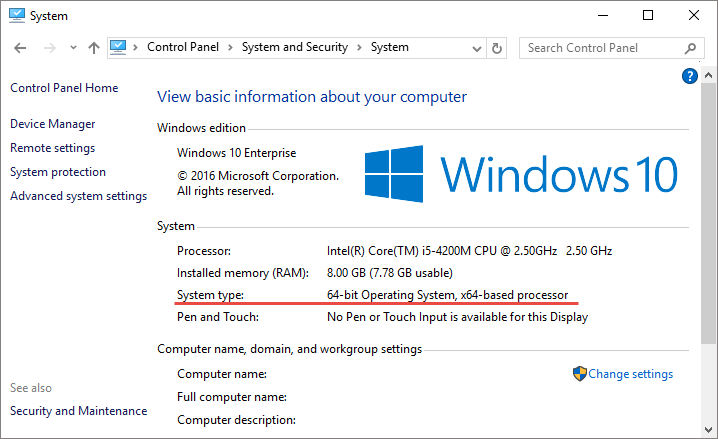Viewport: 718px width, 439px height.
Task: Click the 'Installed memory (RAM):' label
Action: coord(243,273)
